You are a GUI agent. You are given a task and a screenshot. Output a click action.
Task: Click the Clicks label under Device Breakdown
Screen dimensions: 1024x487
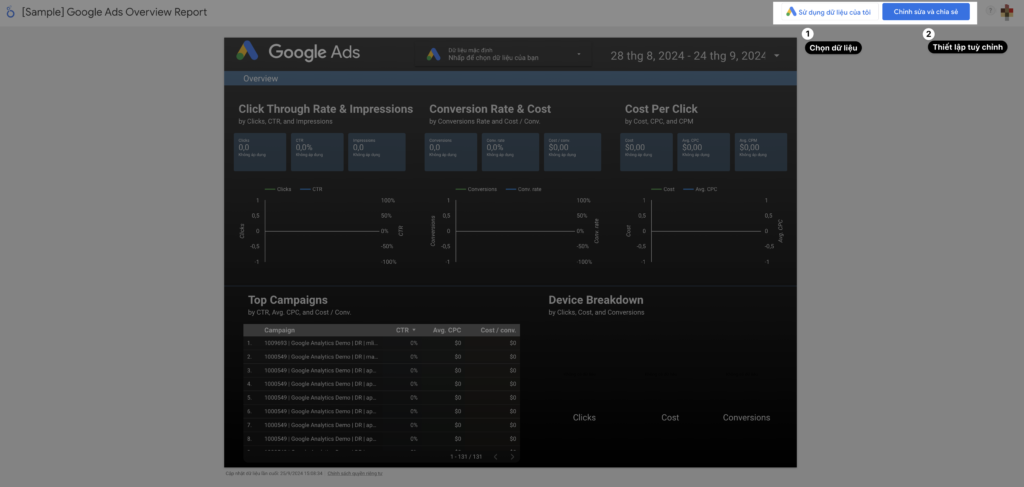(x=584, y=418)
